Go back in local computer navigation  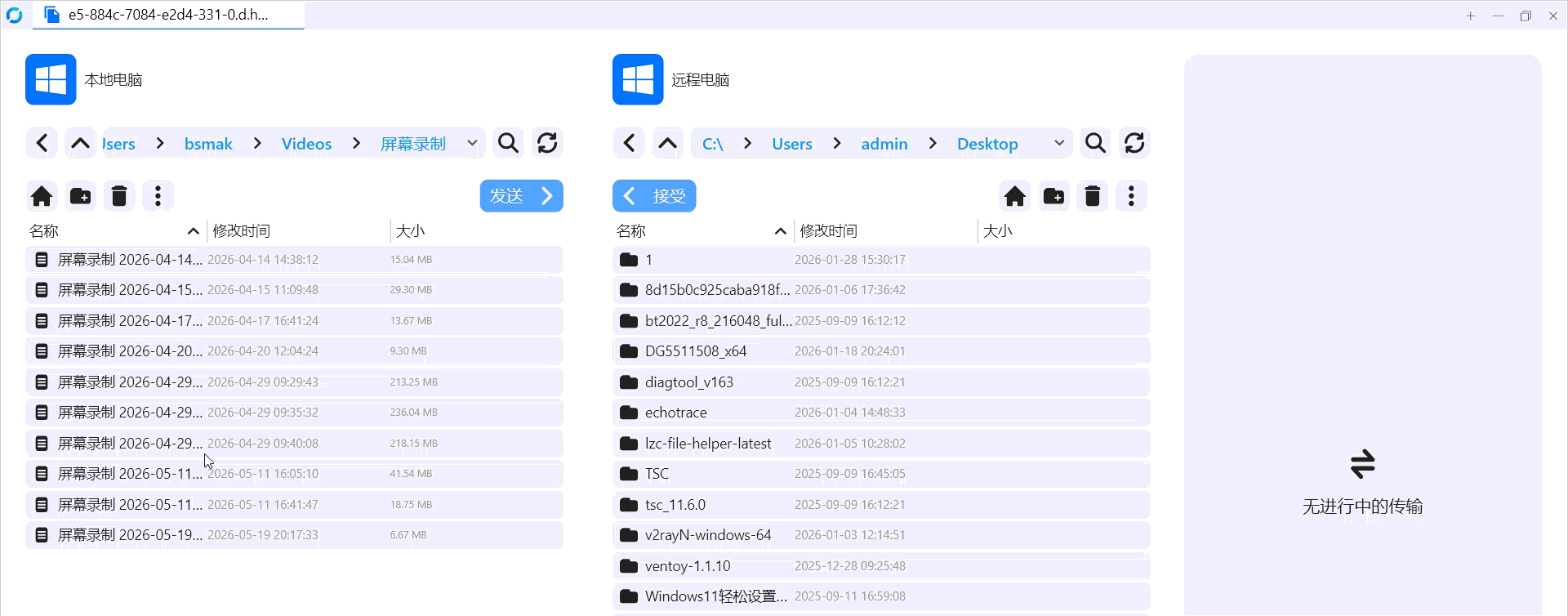[42, 144]
